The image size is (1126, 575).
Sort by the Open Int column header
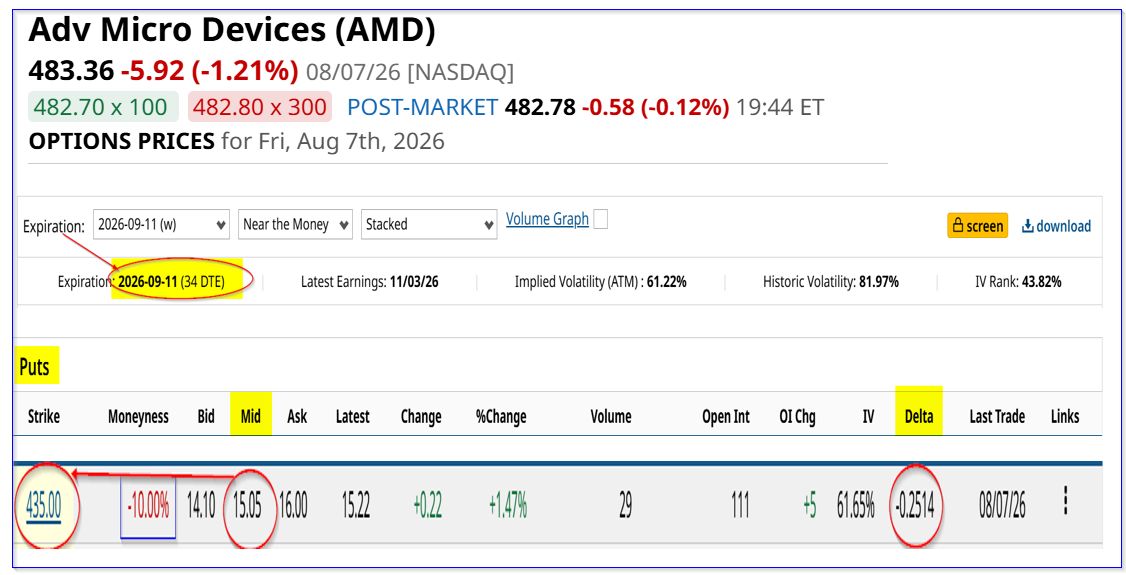726,416
